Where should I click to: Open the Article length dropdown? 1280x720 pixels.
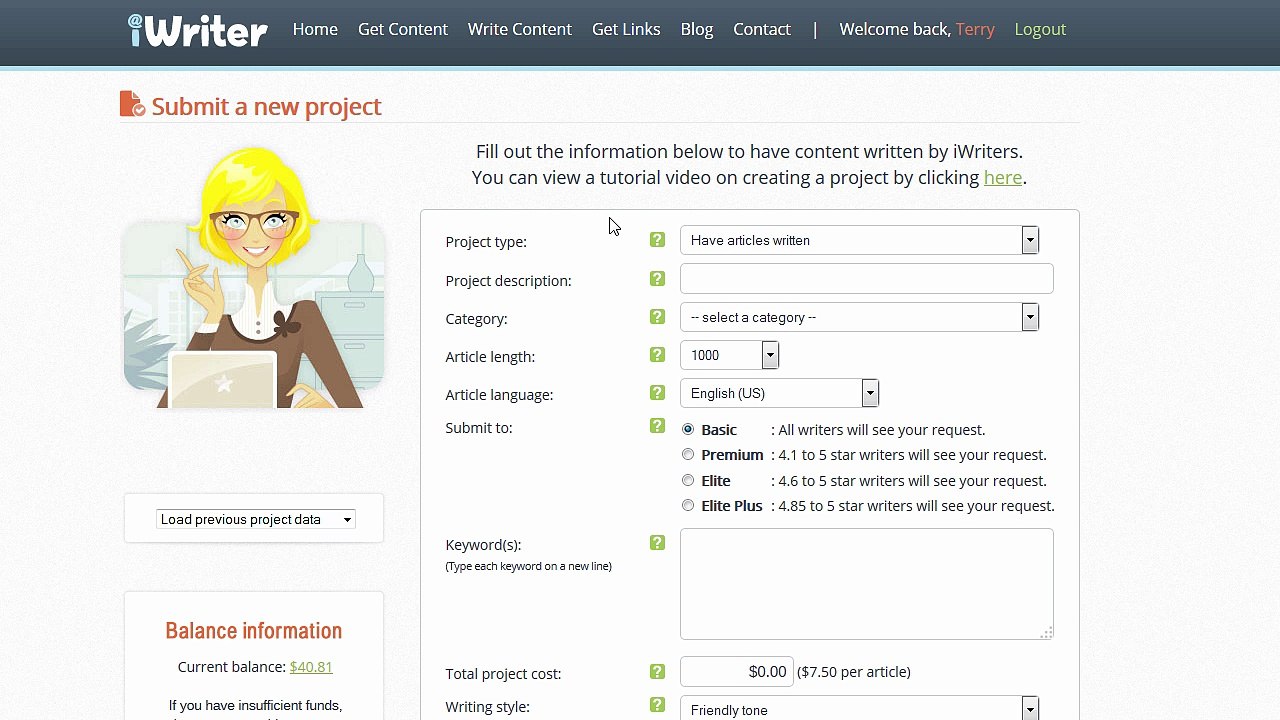click(x=729, y=355)
